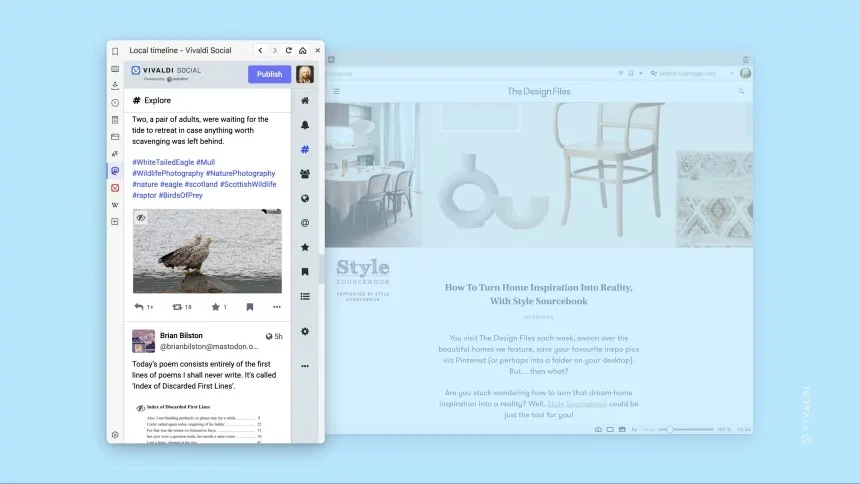This screenshot has width=860, height=484.
Task: Open the closed tabs trash icon
Action: 745,60
